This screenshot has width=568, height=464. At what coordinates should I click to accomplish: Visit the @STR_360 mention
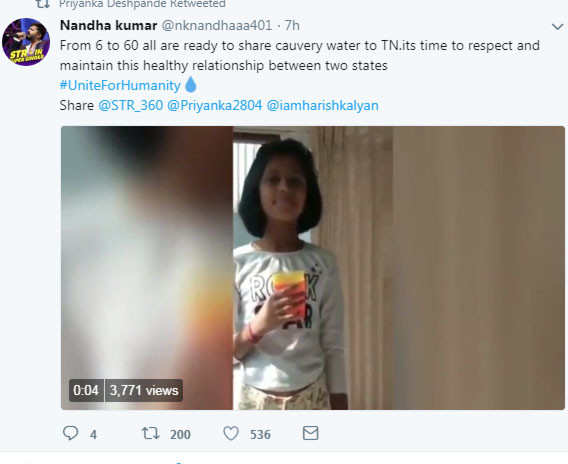click(x=130, y=105)
